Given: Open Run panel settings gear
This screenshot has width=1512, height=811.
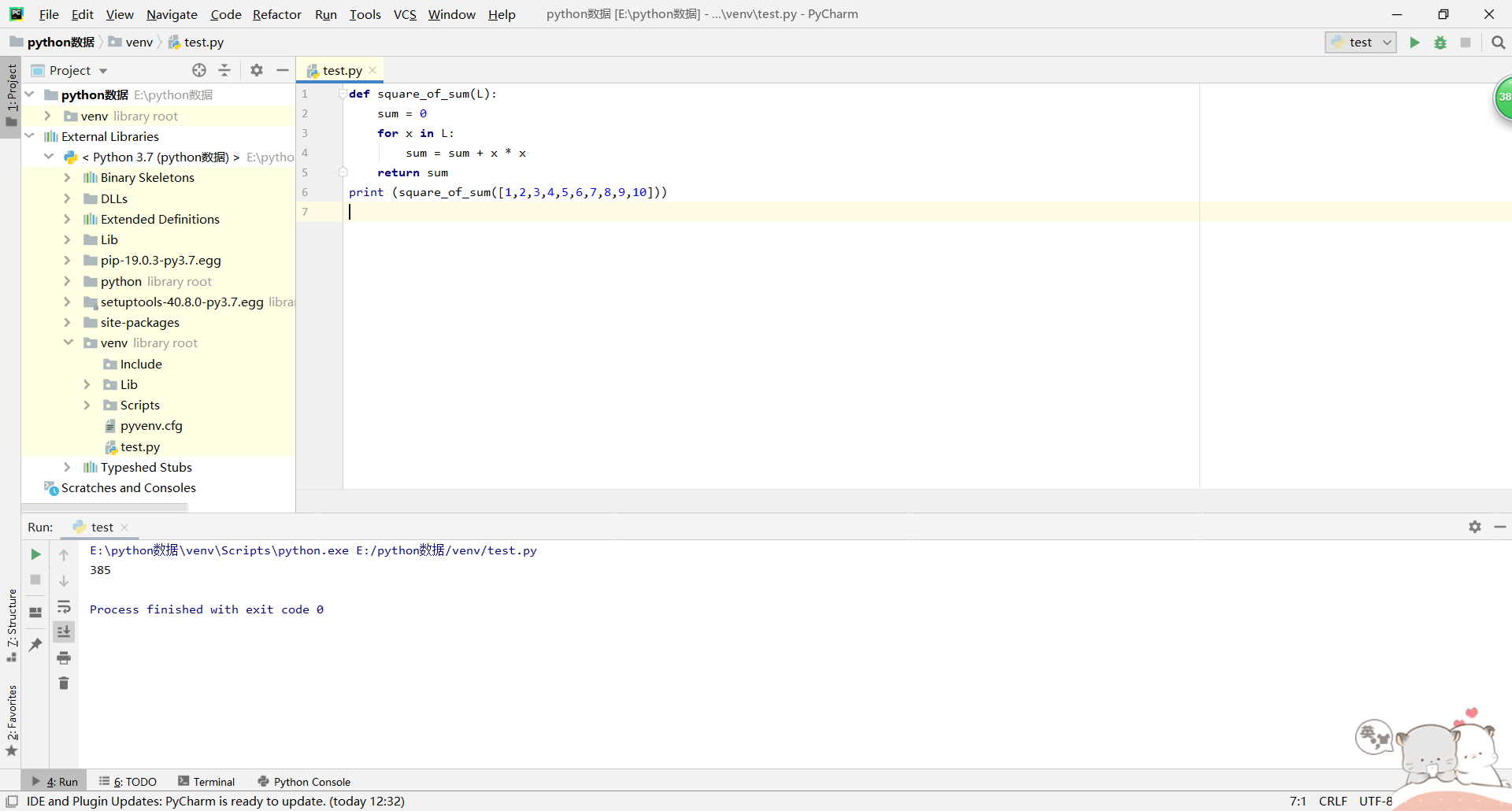Looking at the screenshot, I should click(x=1475, y=527).
